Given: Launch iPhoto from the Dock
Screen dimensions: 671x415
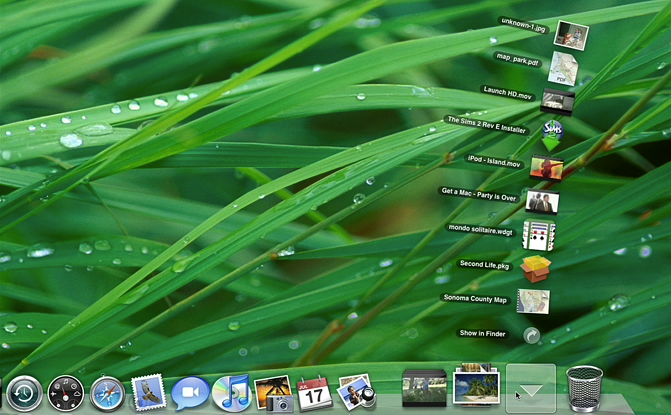Looking at the screenshot, I should click(x=274, y=393).
